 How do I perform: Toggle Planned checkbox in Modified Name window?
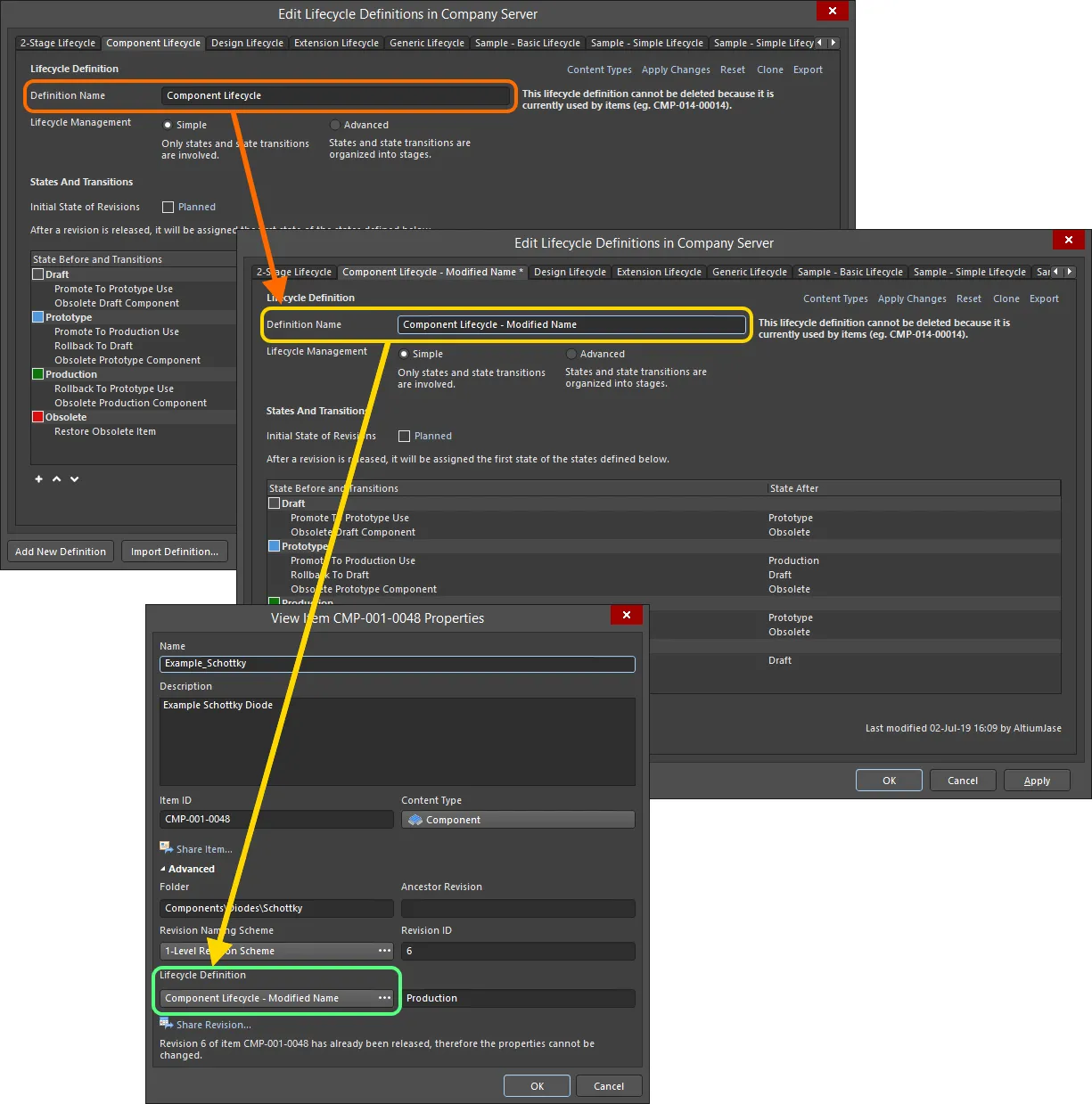coord(404,436)
